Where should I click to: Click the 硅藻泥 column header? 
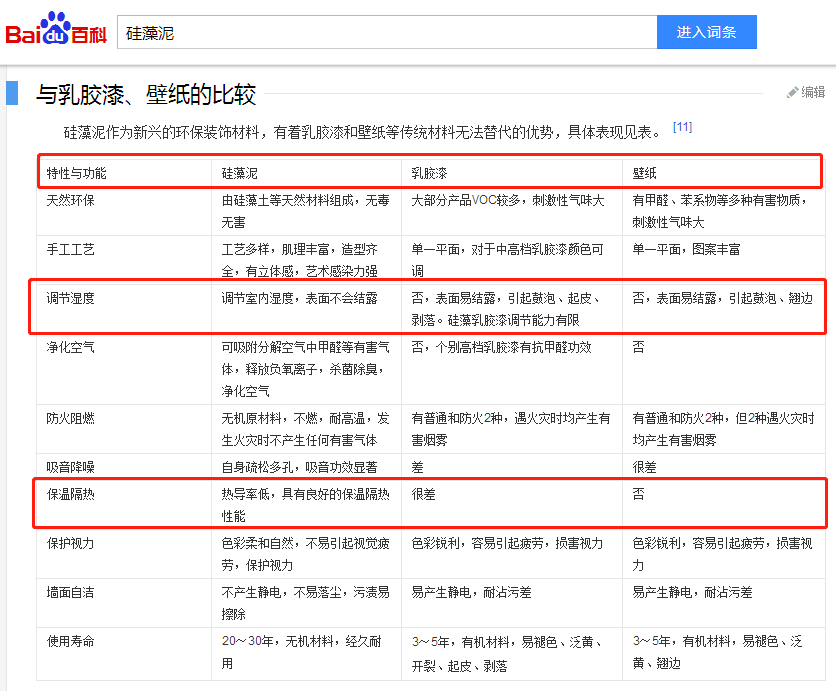pos(240,173)
